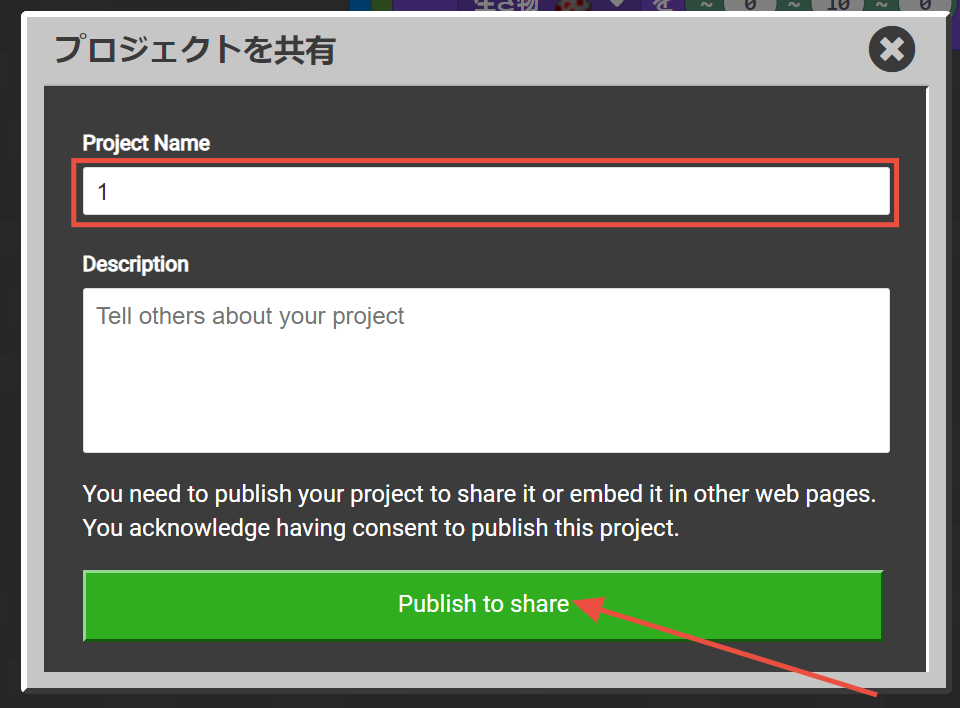
Task: Click the Project Name input field
Action: (x=486, y=191)
